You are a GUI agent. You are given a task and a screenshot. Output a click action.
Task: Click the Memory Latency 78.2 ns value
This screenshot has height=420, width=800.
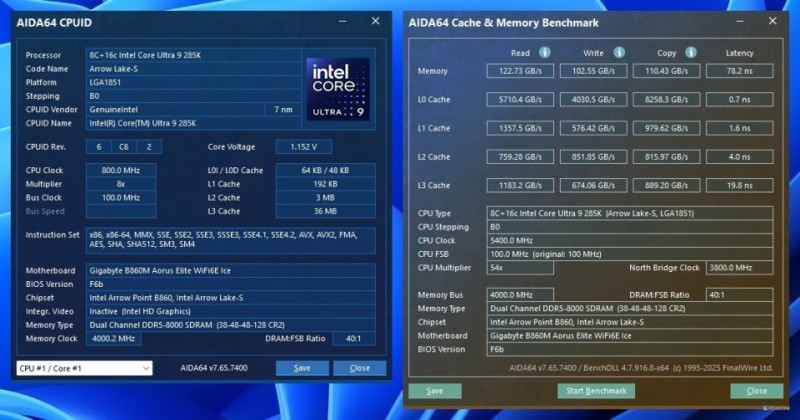pyautogui.click(x=740, y=71)
